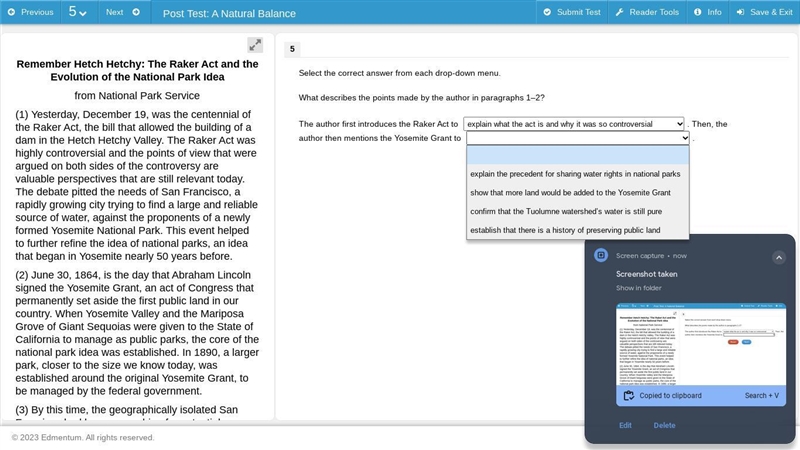The width and height of the screenshot is (800, 450).
Task: Click the passage title 'Remember Hetch Hetchy'
Action: [137, 70]
